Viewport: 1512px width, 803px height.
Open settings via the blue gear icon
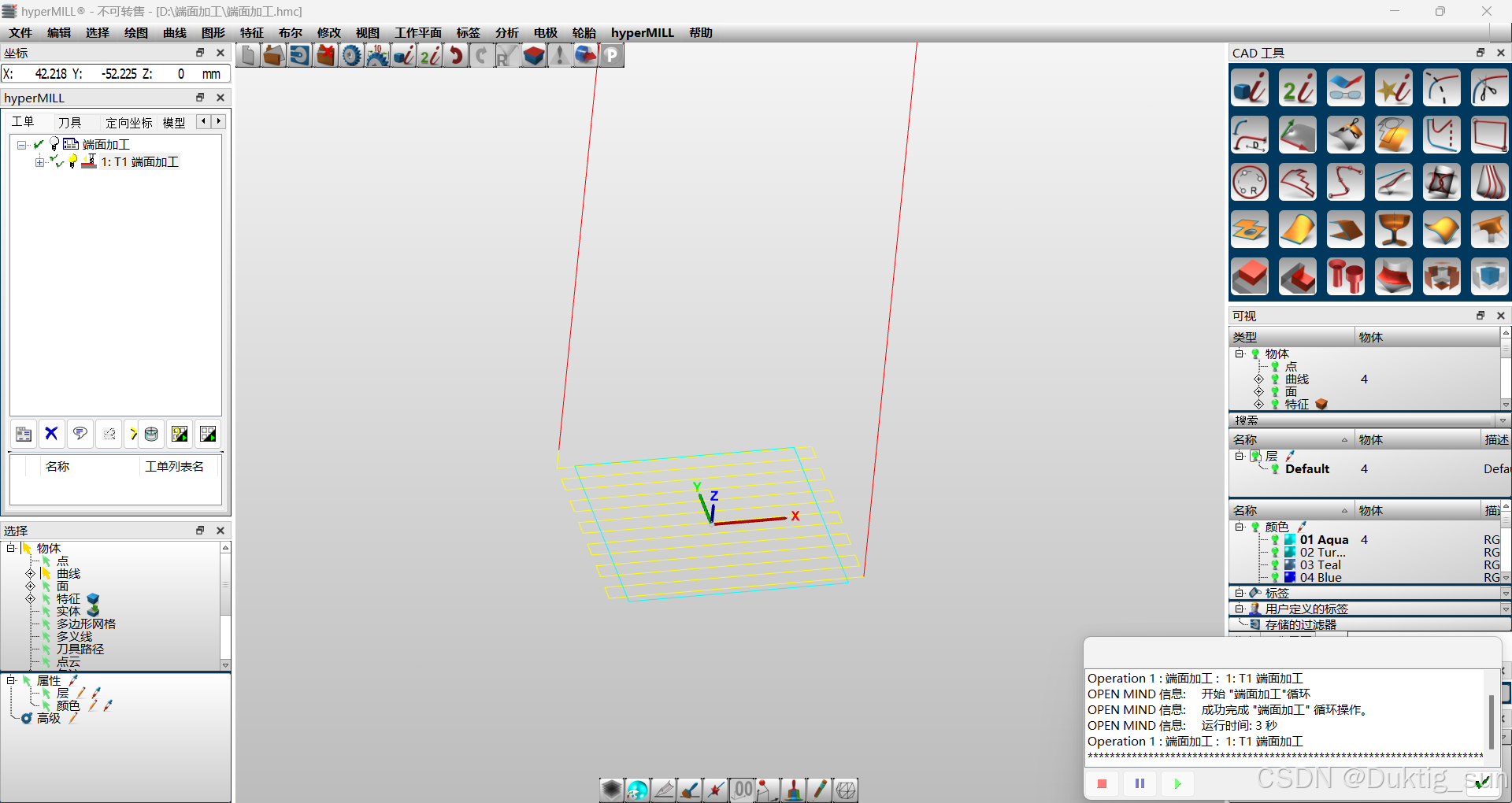[352, 56]
